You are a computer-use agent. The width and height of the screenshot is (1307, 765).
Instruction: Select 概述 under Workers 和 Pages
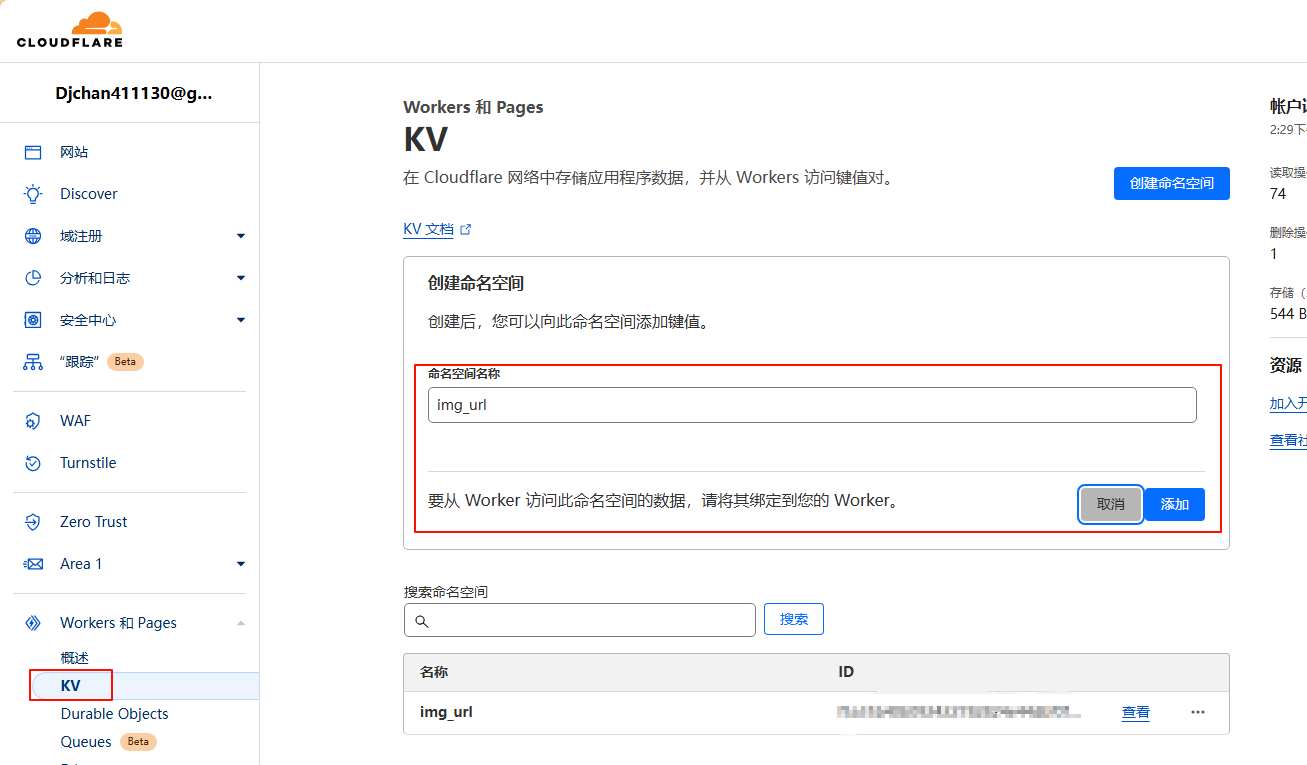pyautogui.click(x=74, y=658)
